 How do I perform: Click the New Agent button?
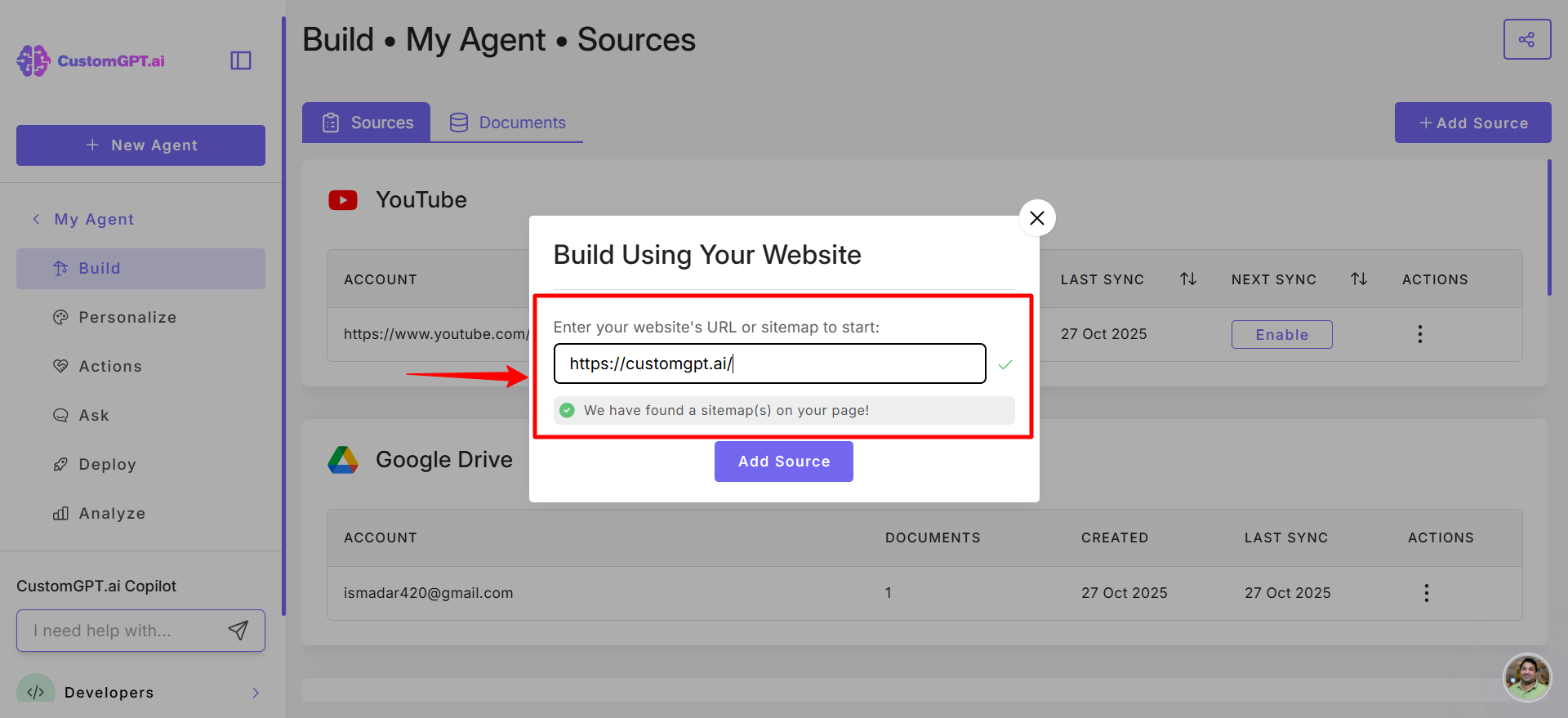pyautogui.click(x=140, y=145)
